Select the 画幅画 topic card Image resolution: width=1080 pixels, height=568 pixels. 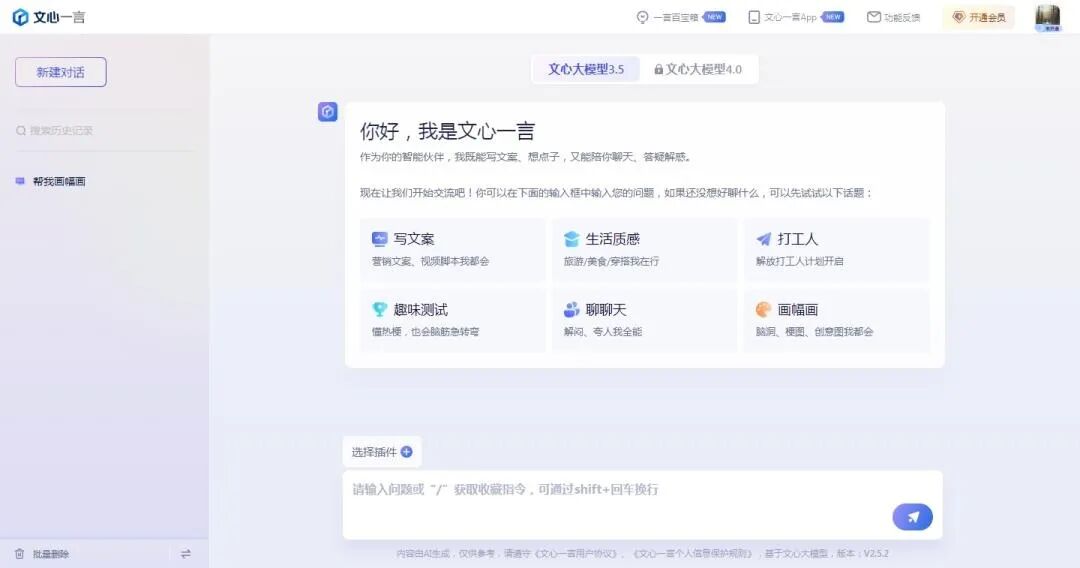(x=837, y=320)
